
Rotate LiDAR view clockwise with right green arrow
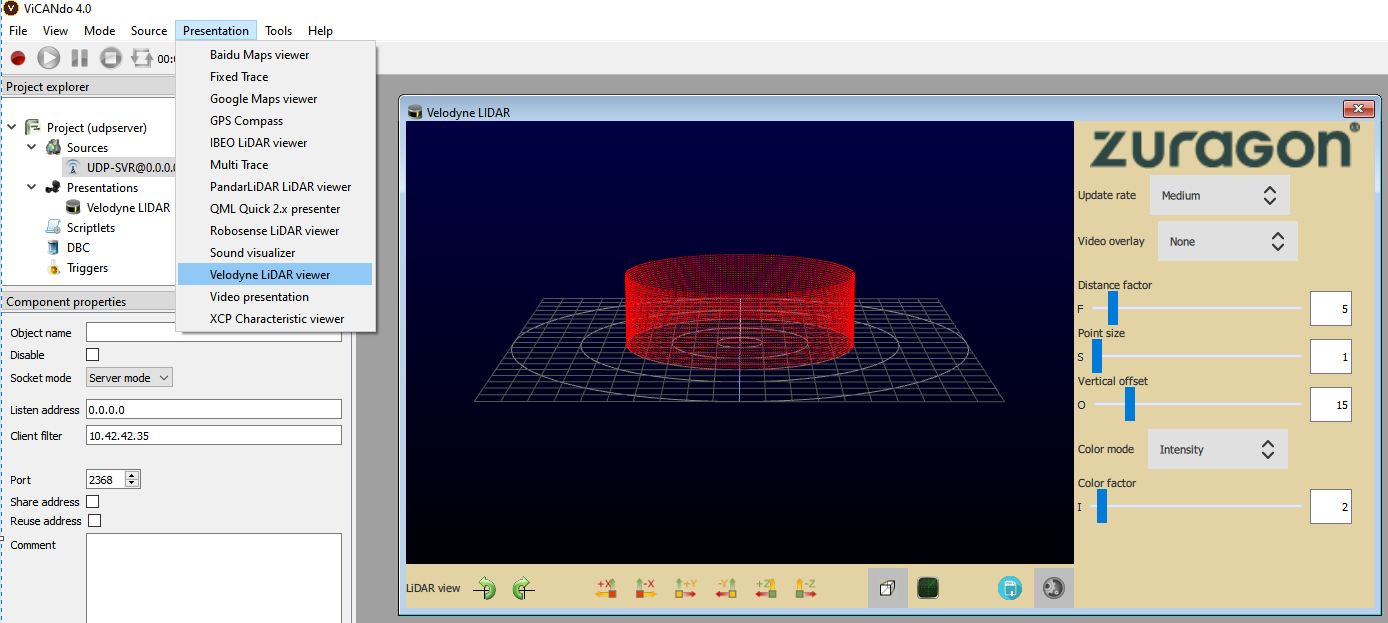click(522, 588)
